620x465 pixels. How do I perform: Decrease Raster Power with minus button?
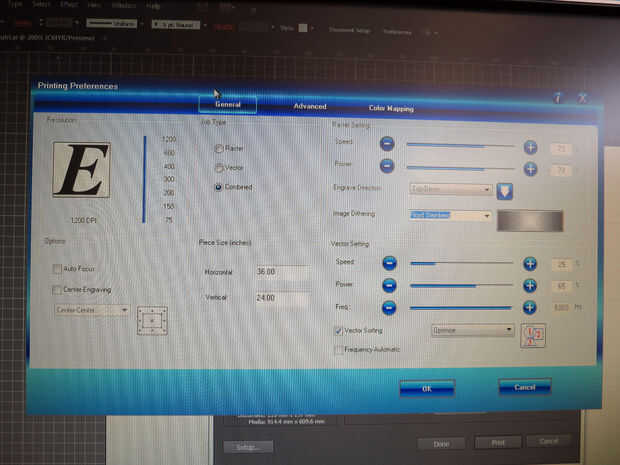coord(387,165)
